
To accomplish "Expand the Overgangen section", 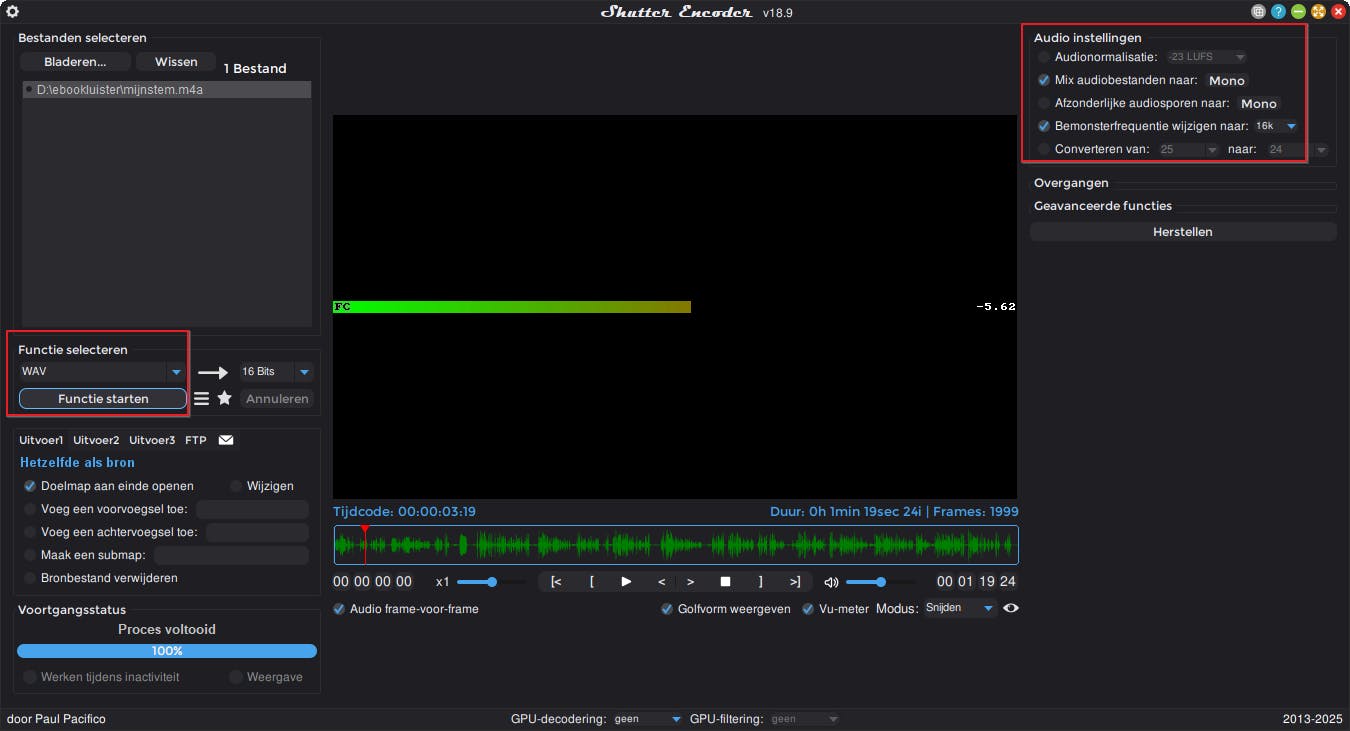I will 1071,183.
